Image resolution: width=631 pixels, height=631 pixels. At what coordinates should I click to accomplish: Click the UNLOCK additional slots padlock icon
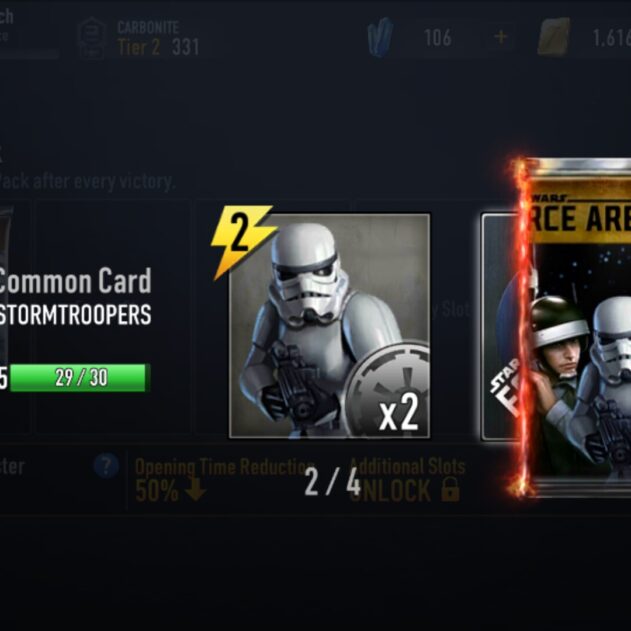450,489
